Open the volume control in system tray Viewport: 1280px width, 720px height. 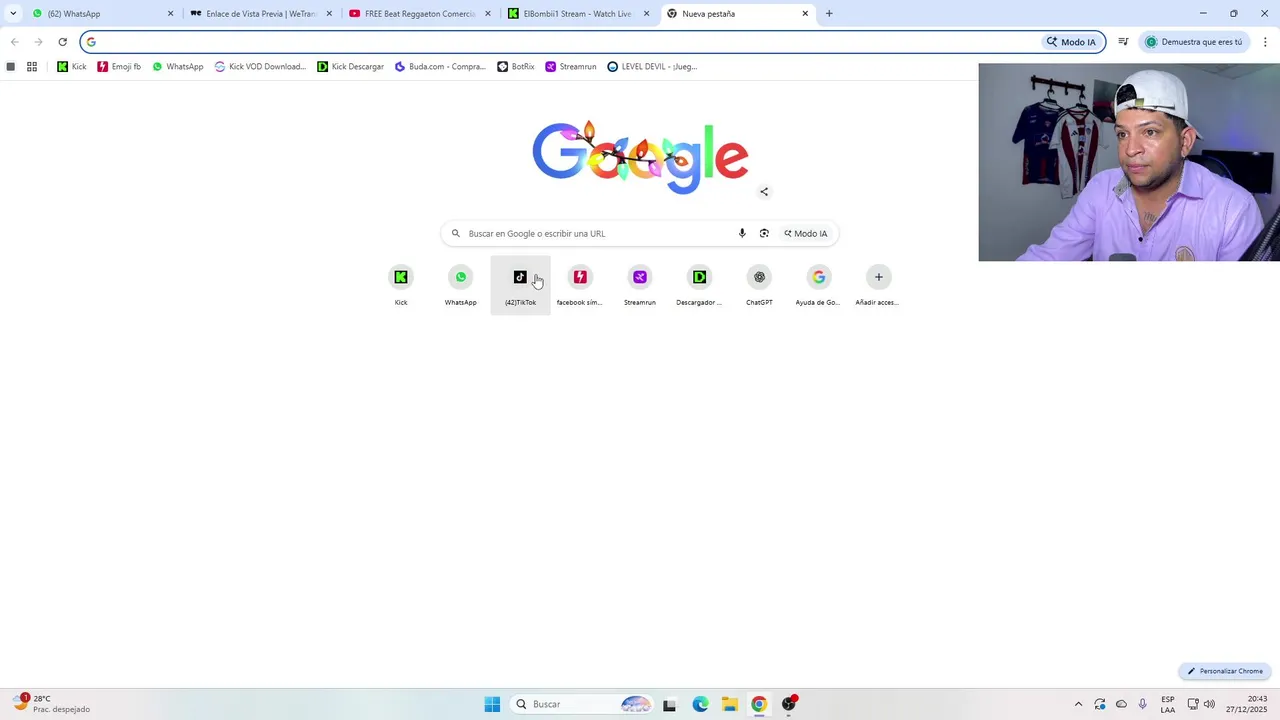pos(1210,704)
